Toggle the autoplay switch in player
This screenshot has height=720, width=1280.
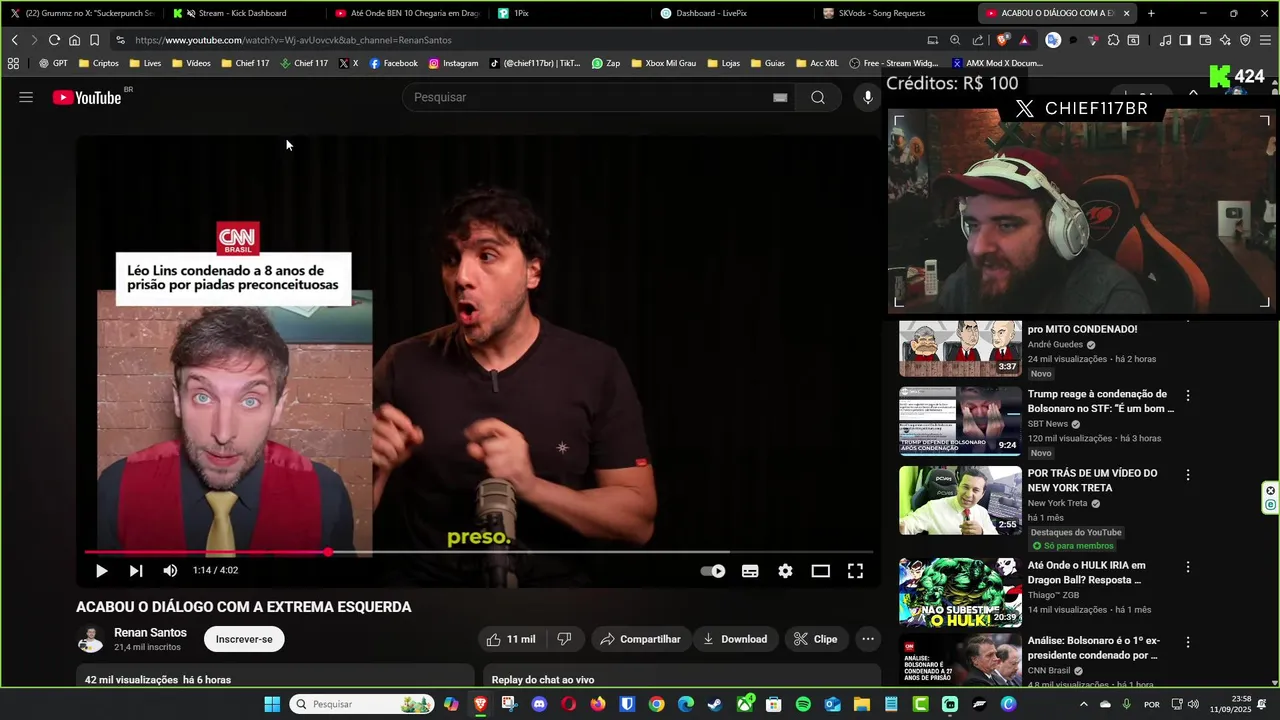click(713, 571)
